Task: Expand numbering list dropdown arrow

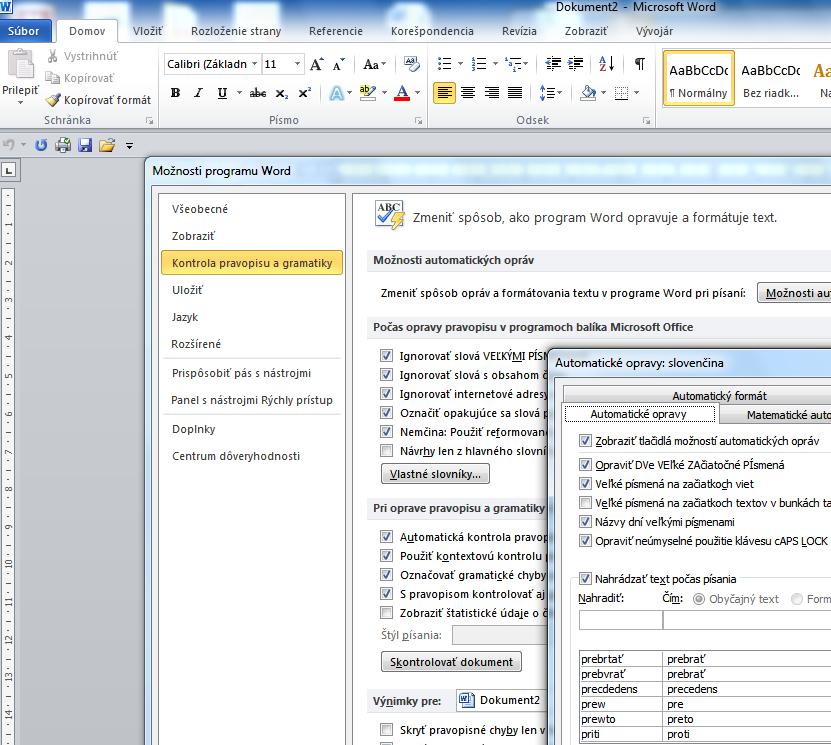Action: point(495,64)
